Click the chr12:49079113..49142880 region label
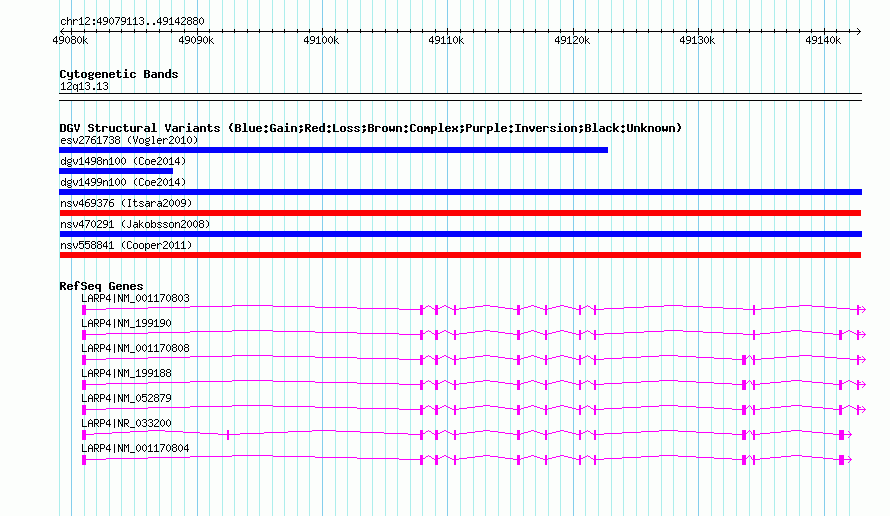 pyautogui.click(x=132, y=21)
